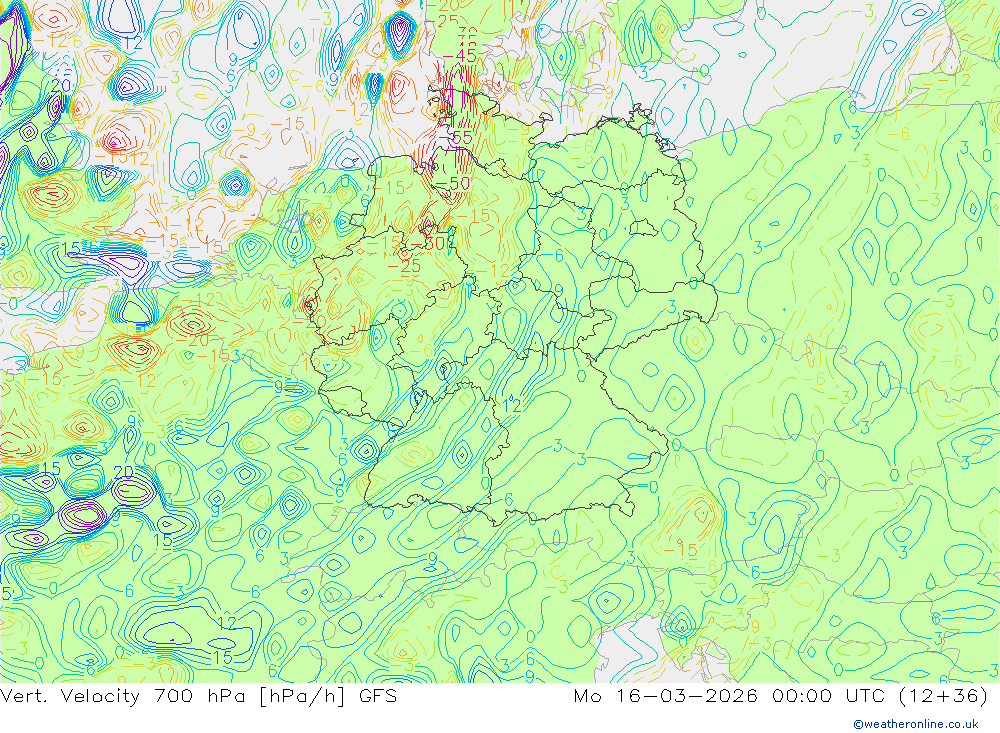Select the 'Vert. Velocity 700 hPa [hPa/h] GFS' caption
The image size is (1000, 733).
(198, 696)
